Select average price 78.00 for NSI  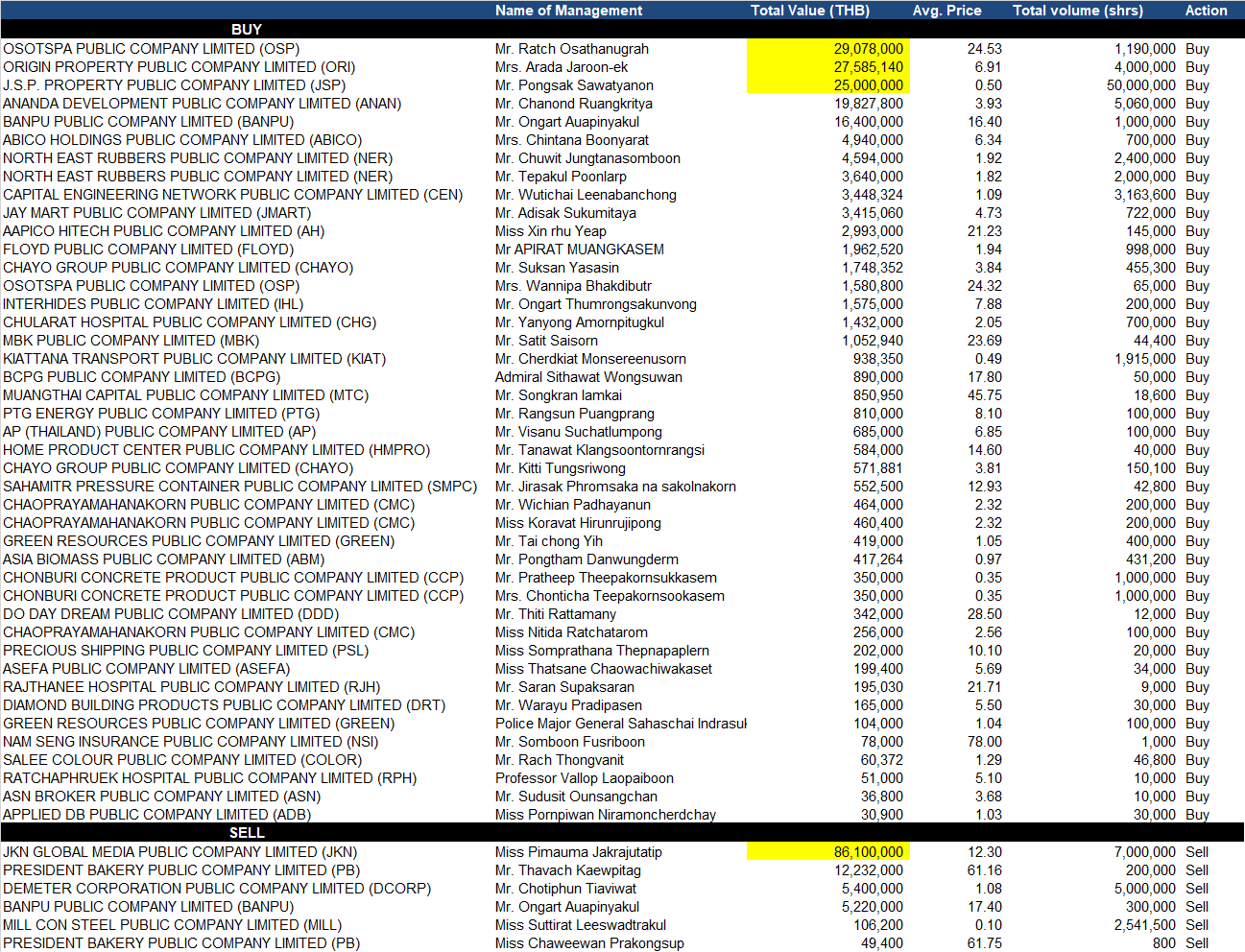(985, 742)
